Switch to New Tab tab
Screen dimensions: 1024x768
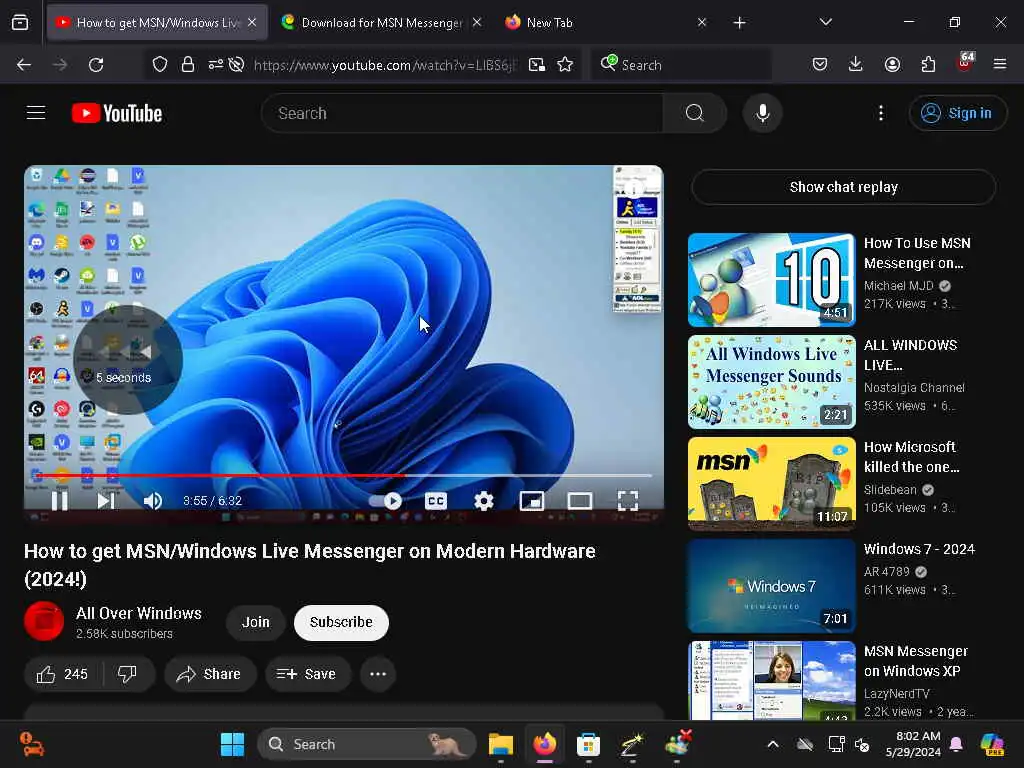(549, 23)
